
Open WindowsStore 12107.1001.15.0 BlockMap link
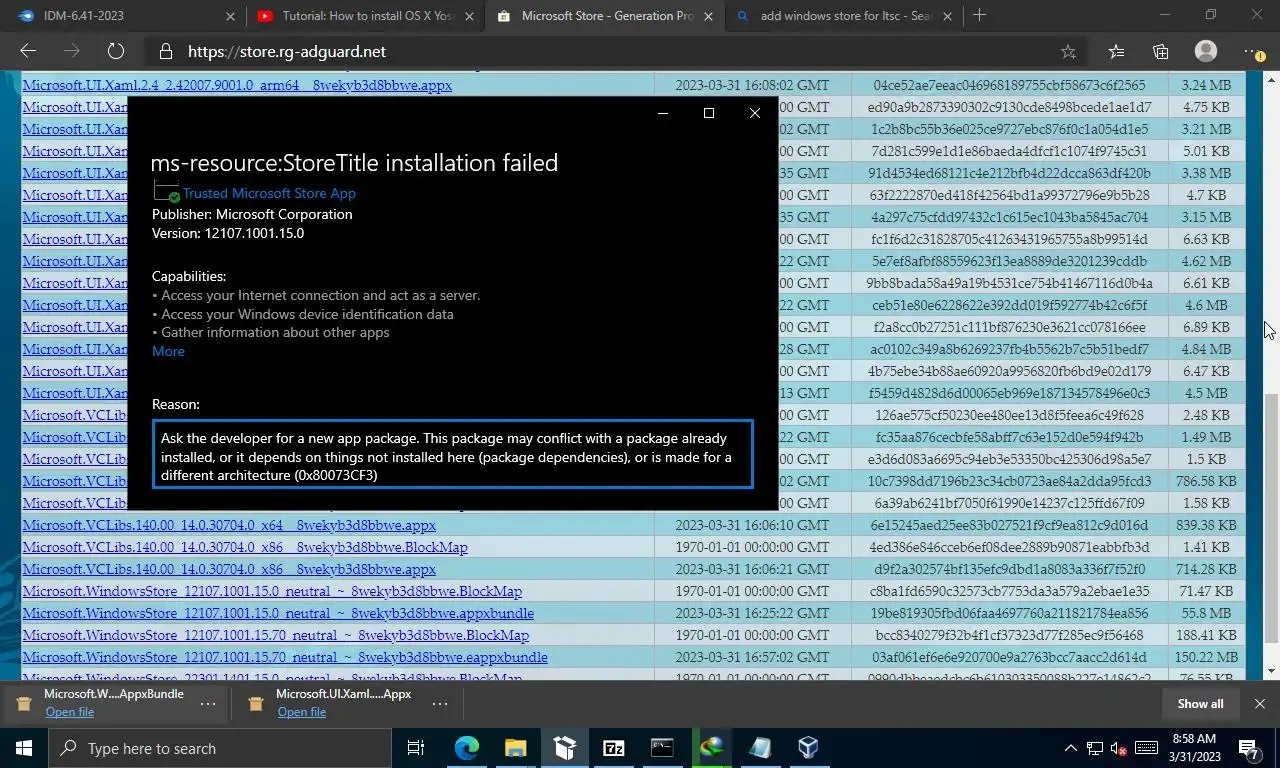coord(272,591)
